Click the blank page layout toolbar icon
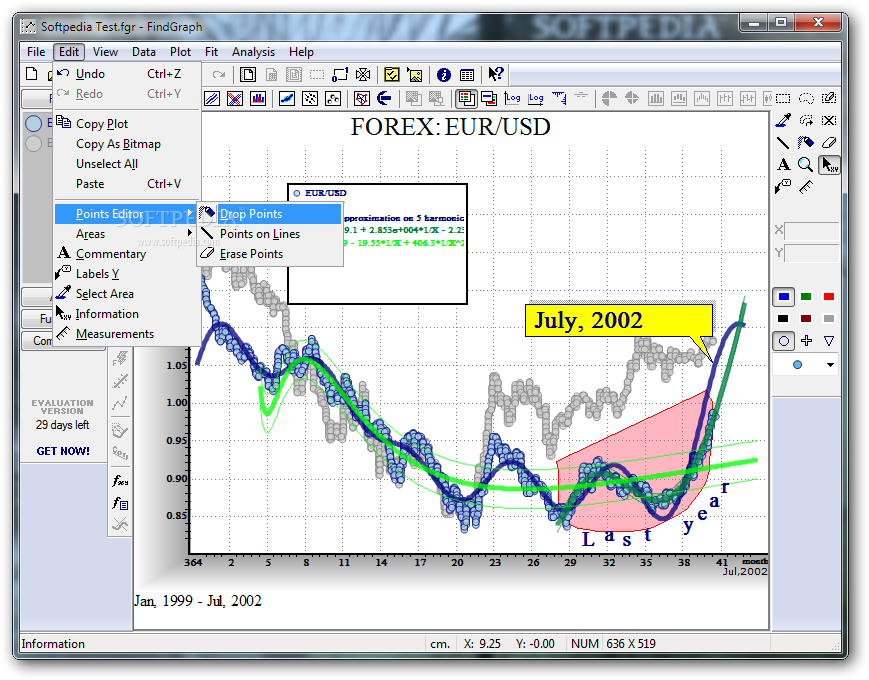The width and height of the screenshot is (869, 680). pyautogui.click(x=248, y=75)
